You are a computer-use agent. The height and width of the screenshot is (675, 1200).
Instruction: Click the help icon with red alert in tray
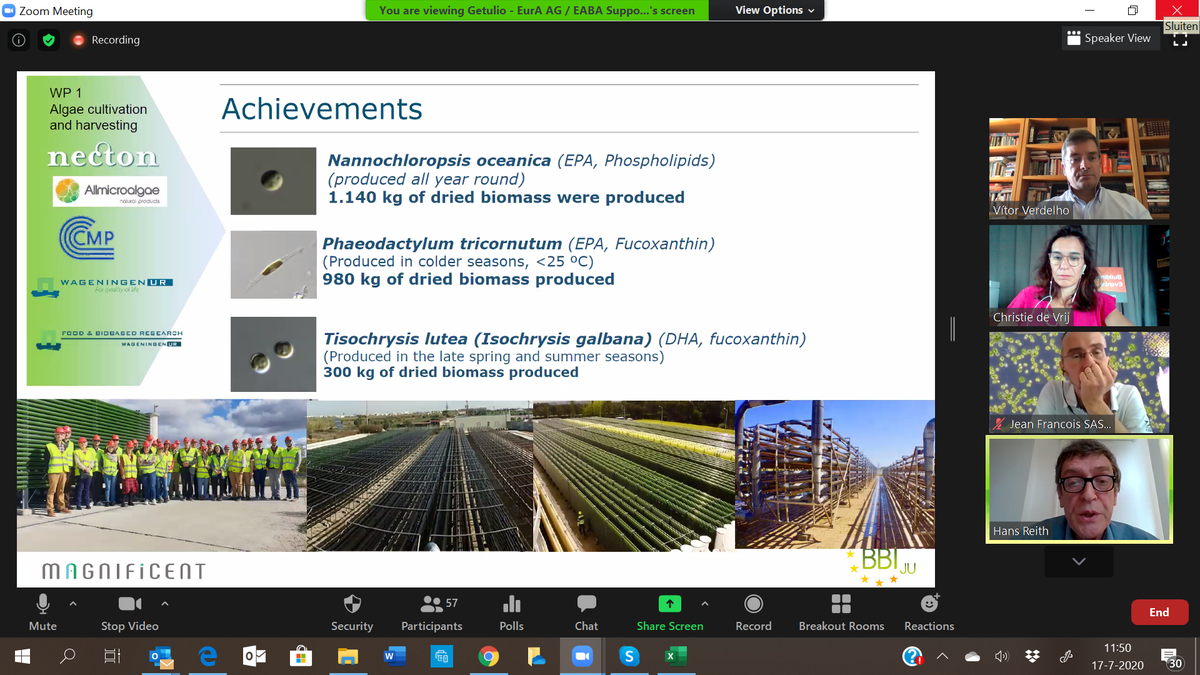(x=911, y=656)
